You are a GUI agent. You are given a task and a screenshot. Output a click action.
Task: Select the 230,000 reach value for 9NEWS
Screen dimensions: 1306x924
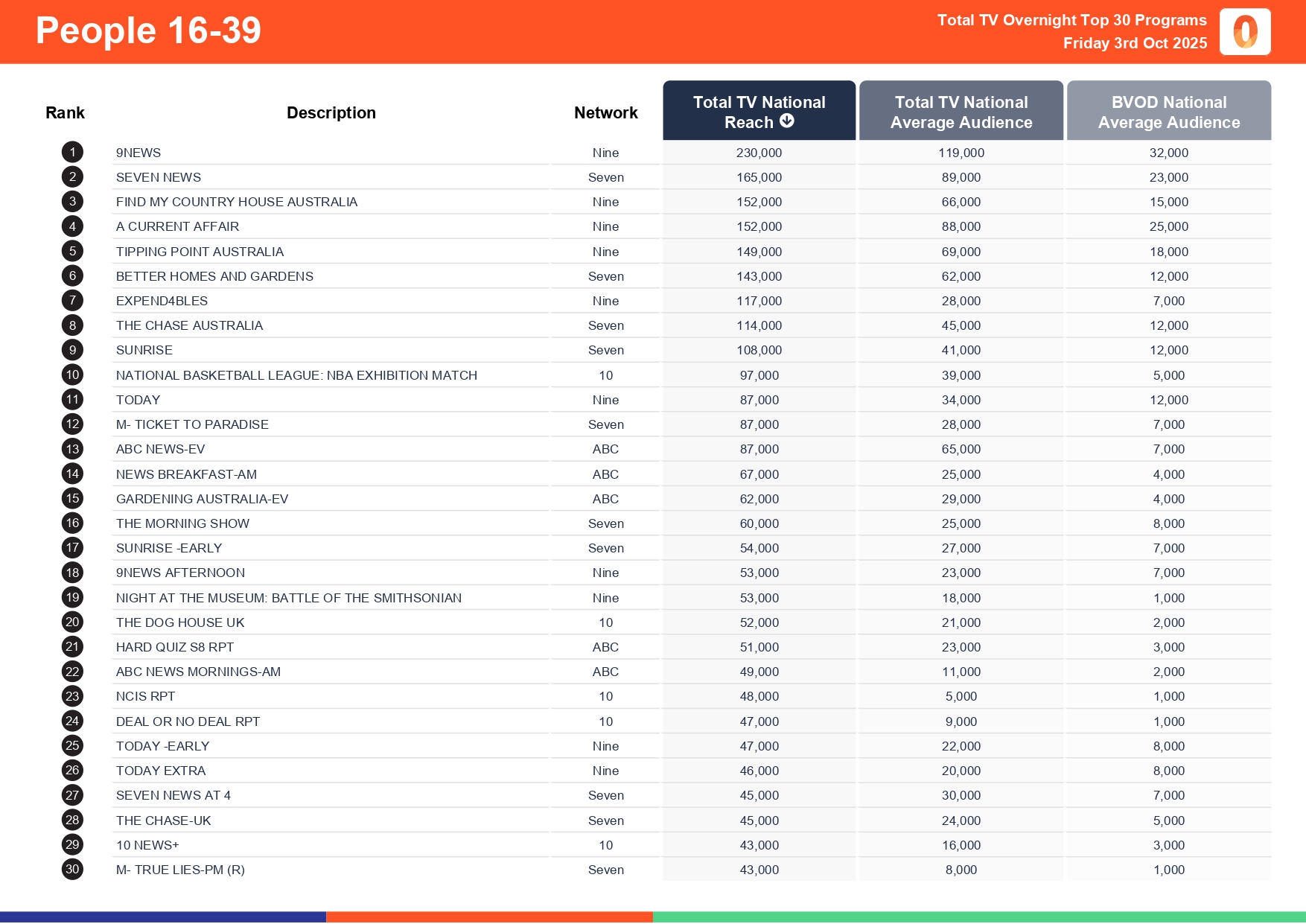click(x=759, y=152)
